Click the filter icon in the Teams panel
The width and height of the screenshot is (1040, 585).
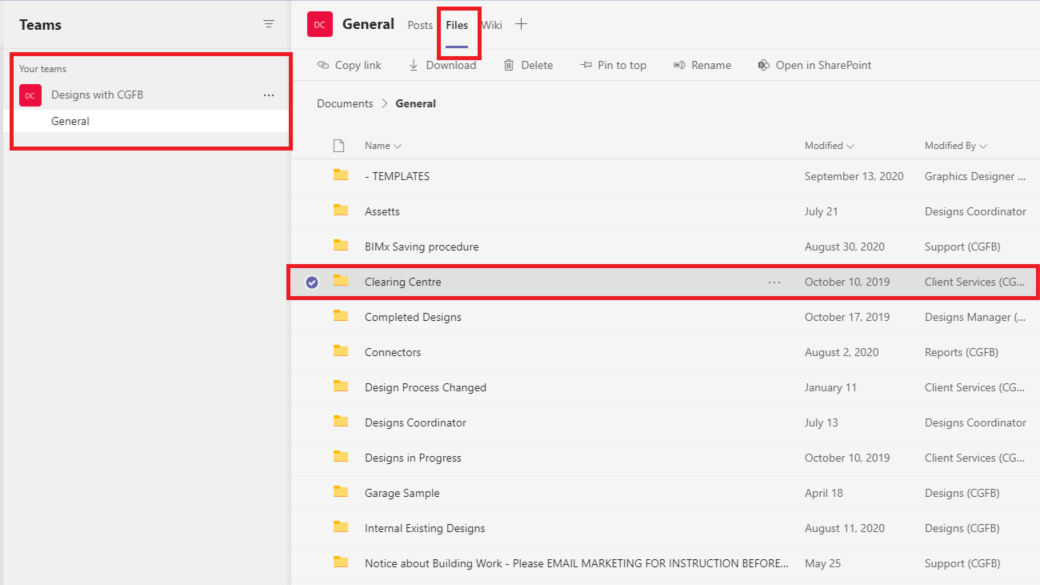(267, 23)
